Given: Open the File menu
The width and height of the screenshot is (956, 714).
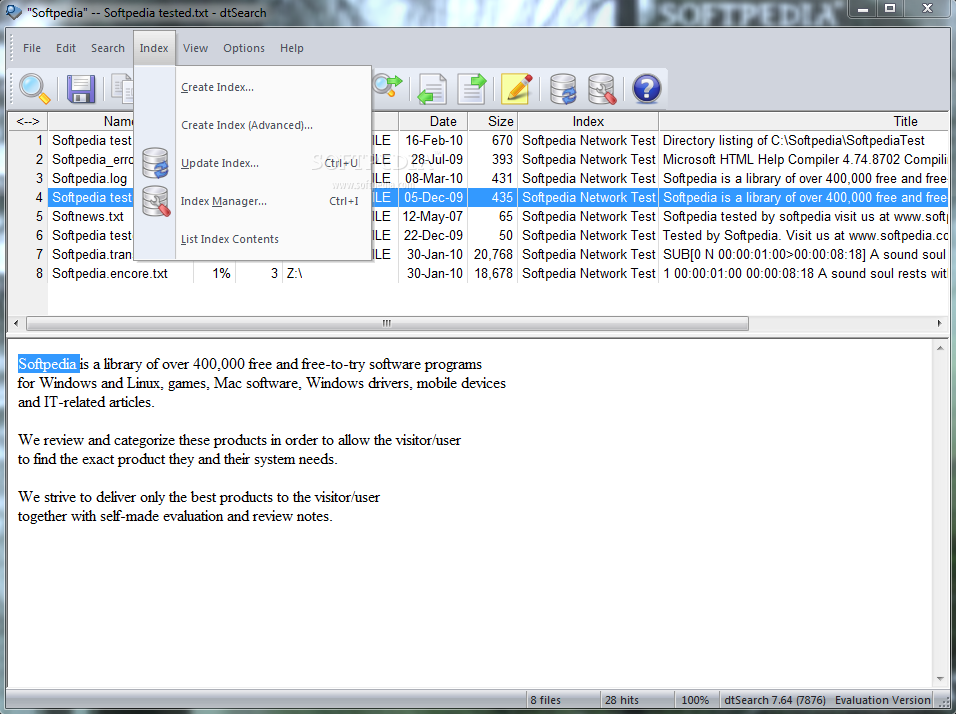Looking at the screenshot, I should tap(32, 48).
